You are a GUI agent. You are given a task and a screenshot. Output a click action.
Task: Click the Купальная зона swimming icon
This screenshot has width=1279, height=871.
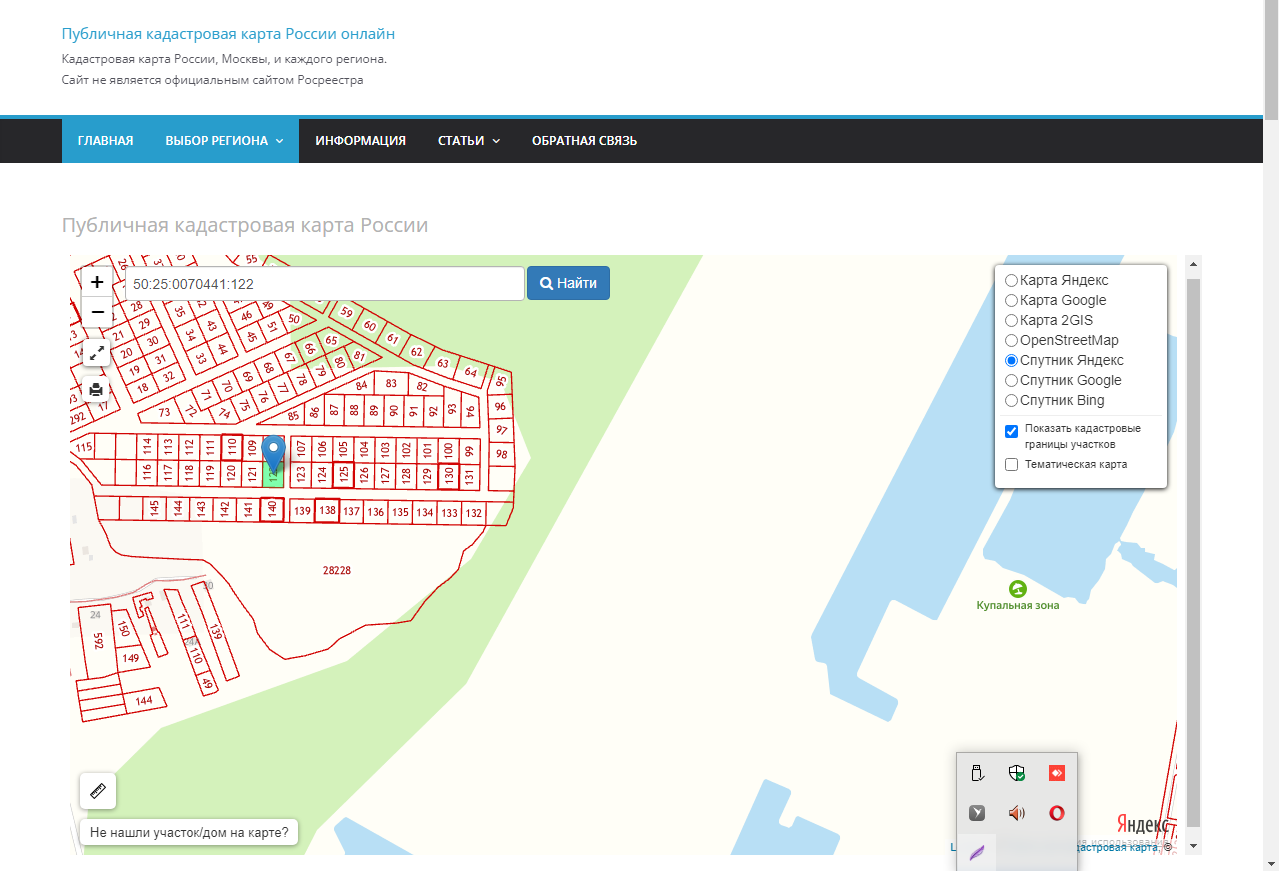coord(1017,588)
